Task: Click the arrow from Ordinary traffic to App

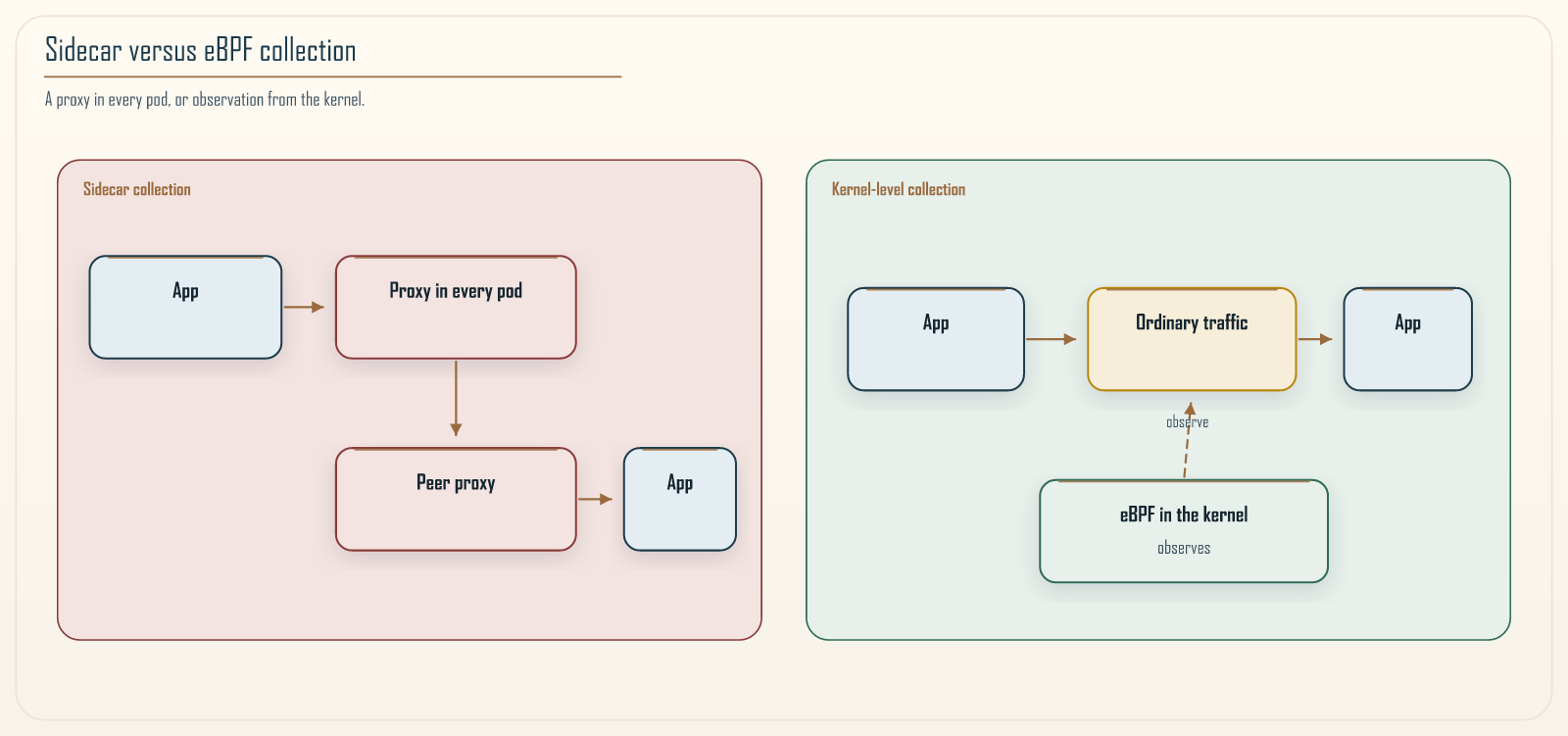Action: click(x=1315, y=339)
